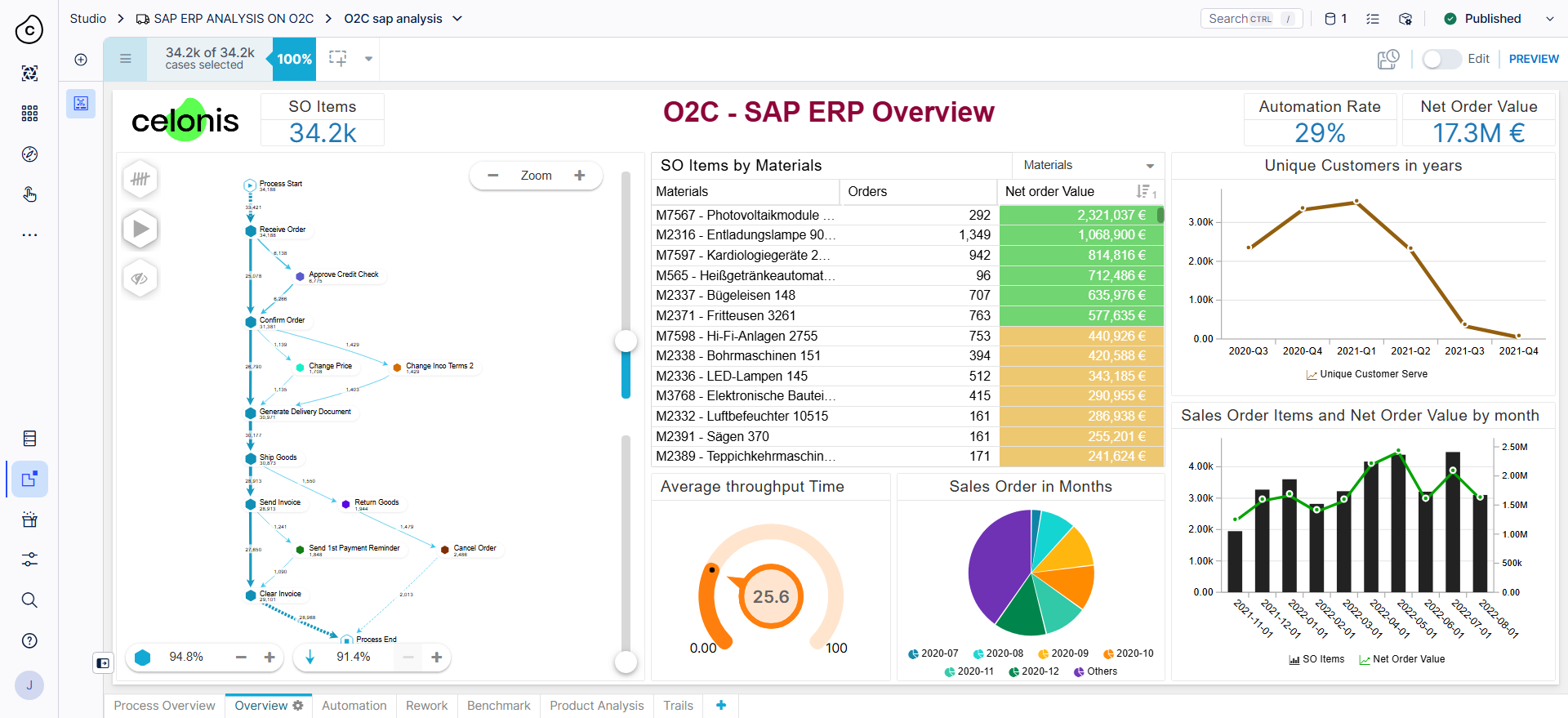
Task: Open the help question mark icon
Action: click(x=29, y=640)
